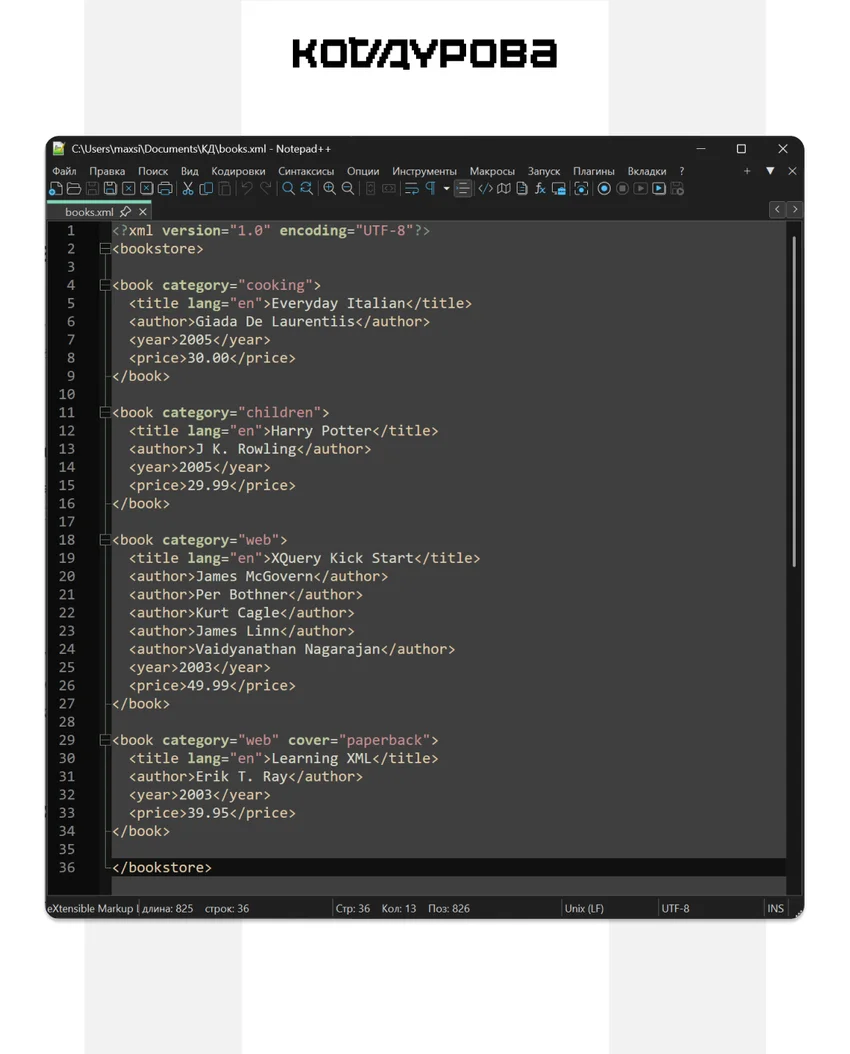Open the Синтаксисы menu
This screenshot has height=1054, width=850.
point(306,171)
